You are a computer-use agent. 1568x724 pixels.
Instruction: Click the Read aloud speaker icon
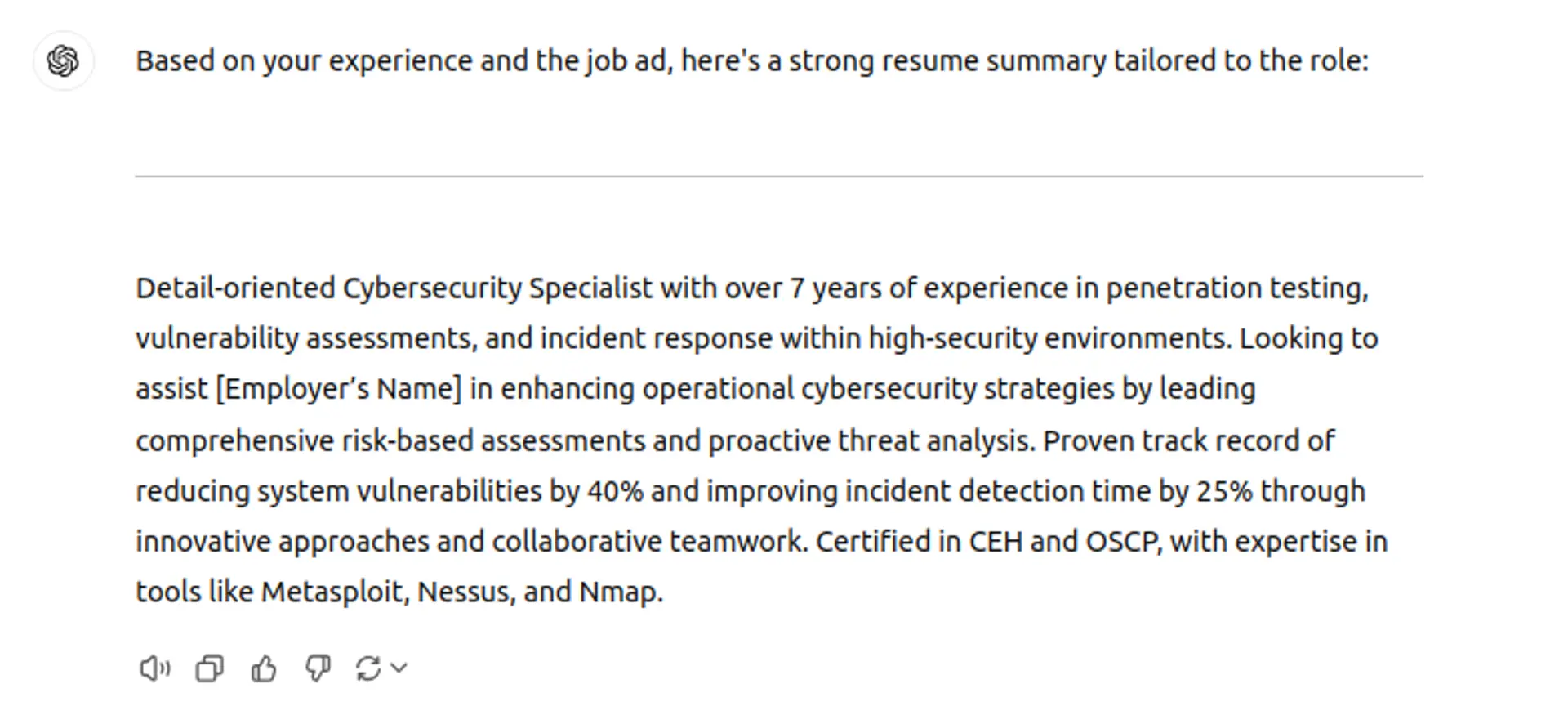[x=154, y=668]
